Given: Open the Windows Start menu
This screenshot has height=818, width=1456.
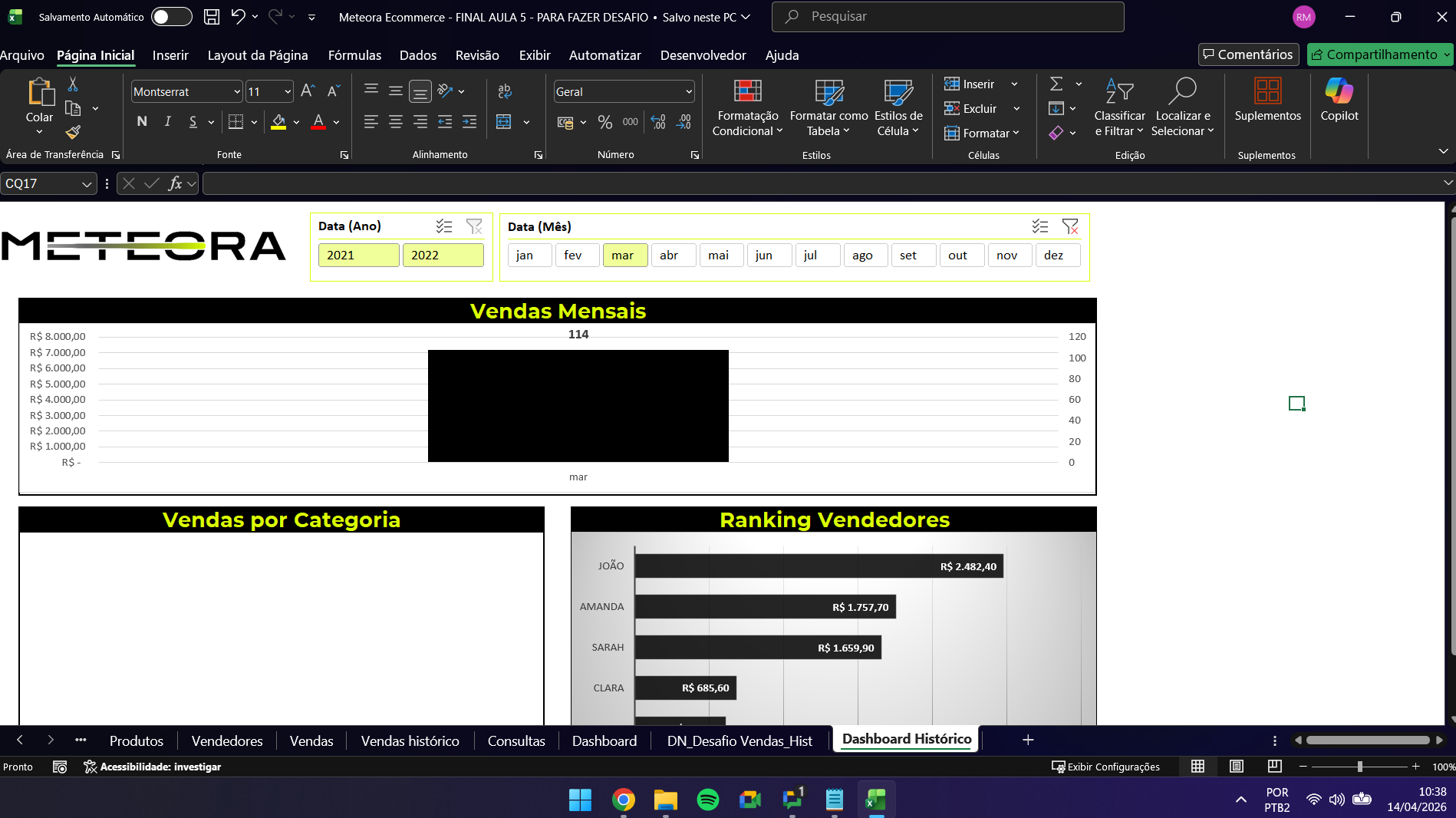Looking at the screenshot, I should pos(581,800).
